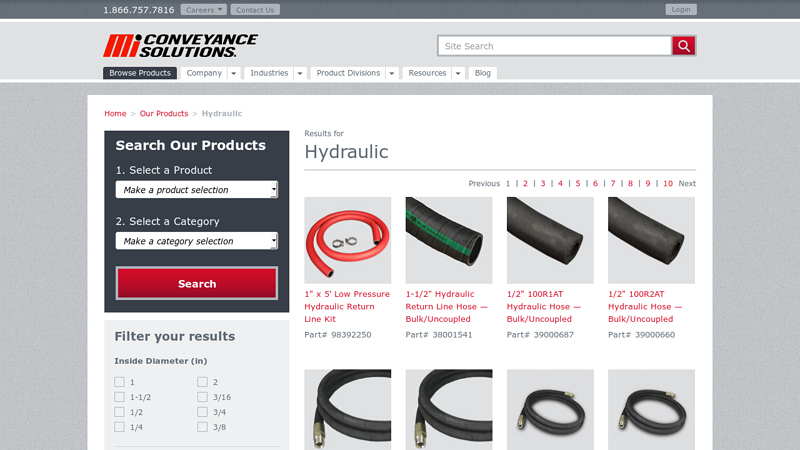Expand the Company menu arrow
Image resolution: width=800 pixels, height=450 pixels.
coord(234,73)
